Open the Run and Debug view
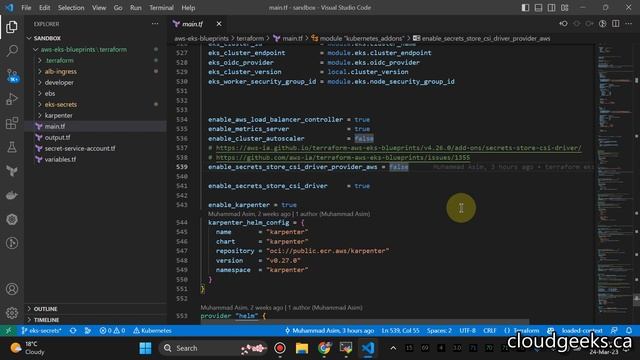This screenshot has width=640, height=360. click(x=12, y=99)
